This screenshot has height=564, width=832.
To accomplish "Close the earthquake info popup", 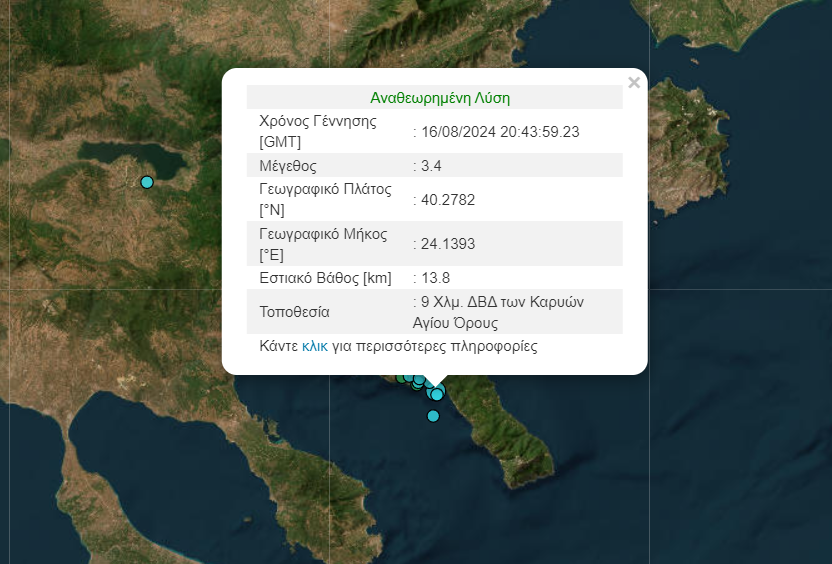I will tap(633, 83).
